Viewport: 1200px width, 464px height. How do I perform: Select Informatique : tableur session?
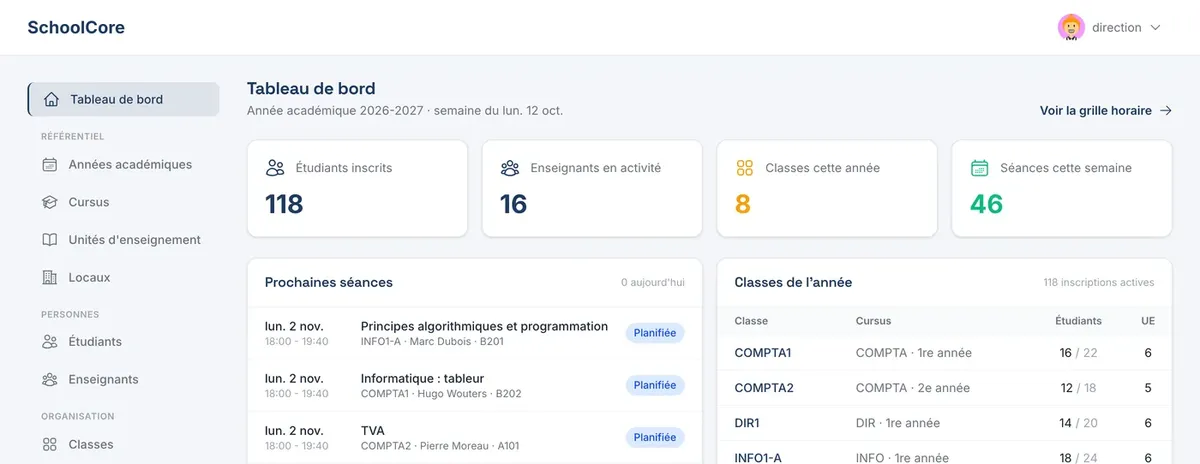pos(475,385)
